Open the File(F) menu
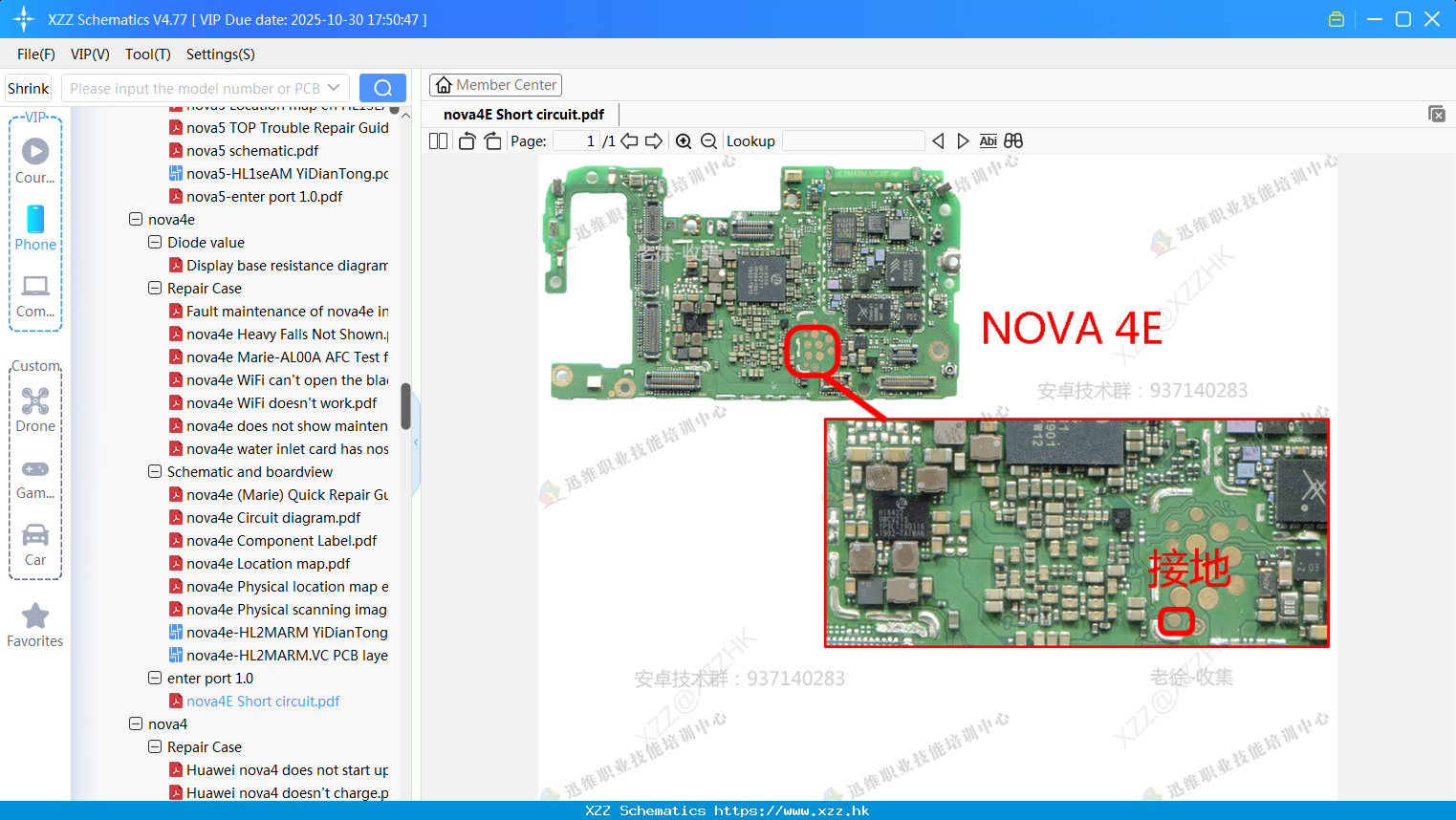This screenshot has width=1456, height=820. click(36, 54)
